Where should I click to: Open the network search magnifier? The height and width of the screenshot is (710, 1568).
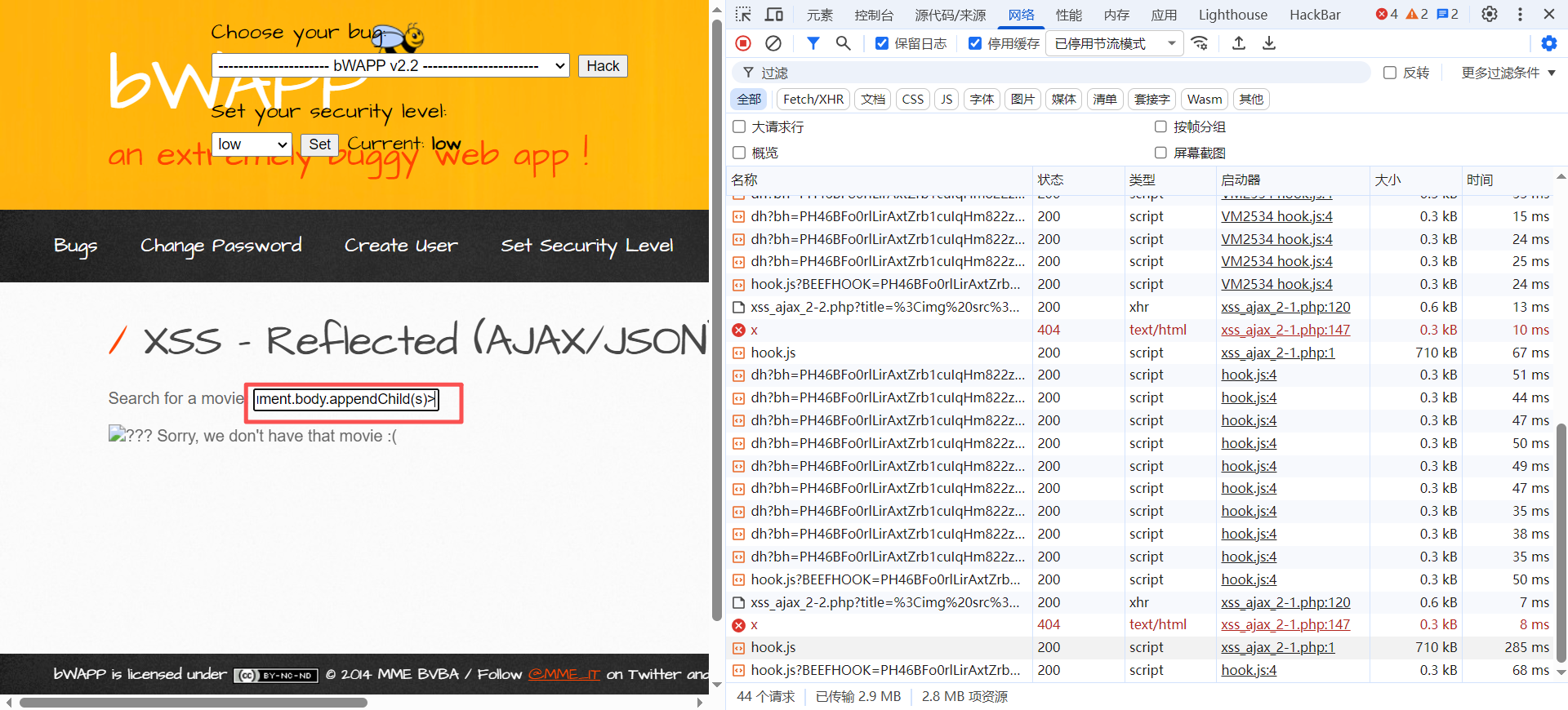pos(844,43)
